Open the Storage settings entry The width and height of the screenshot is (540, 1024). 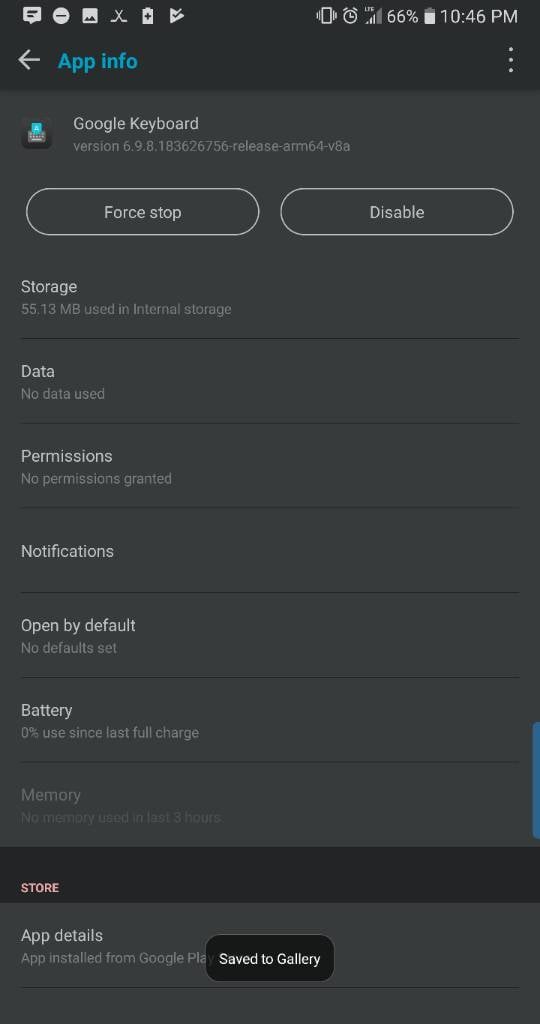coord(270,296)
